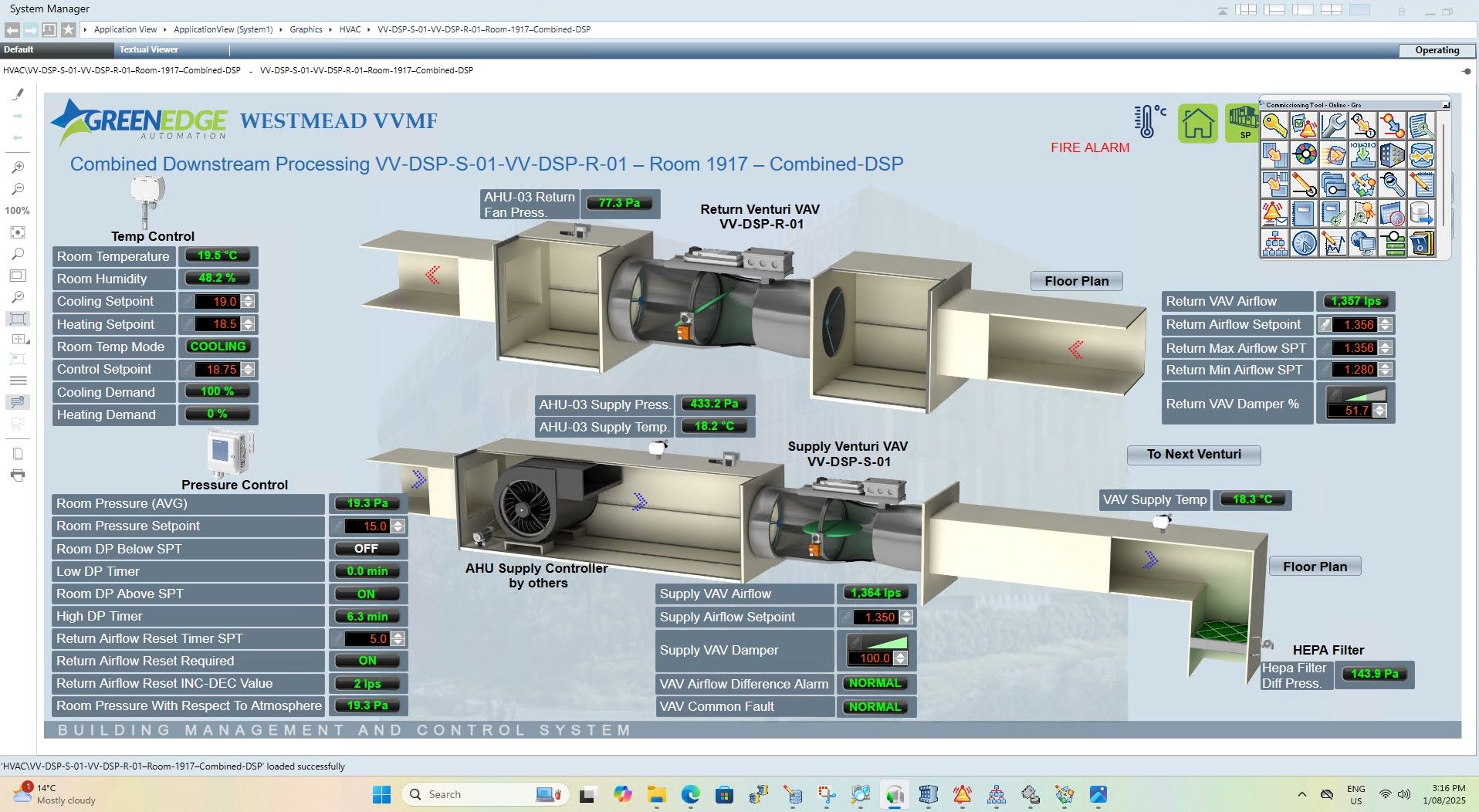Click the green home navigation icon
The image size is (1479, 812).
[1197, 123]
